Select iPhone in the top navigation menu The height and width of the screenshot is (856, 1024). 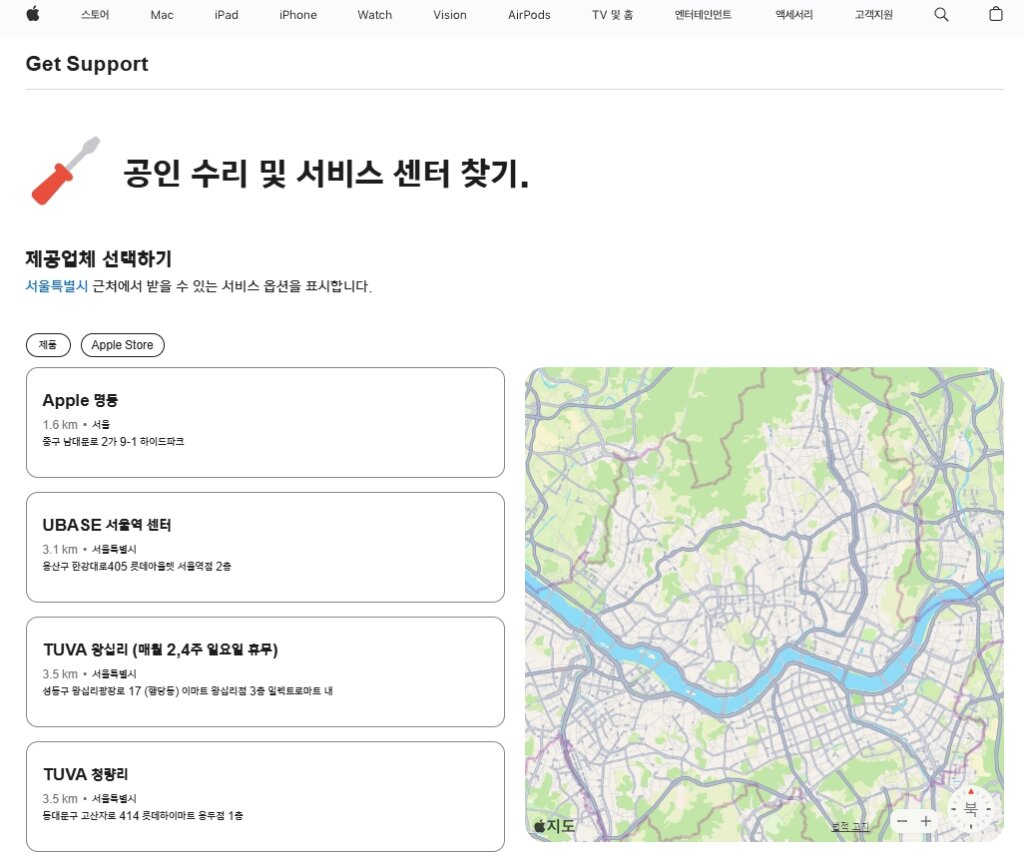pos(297,14)
